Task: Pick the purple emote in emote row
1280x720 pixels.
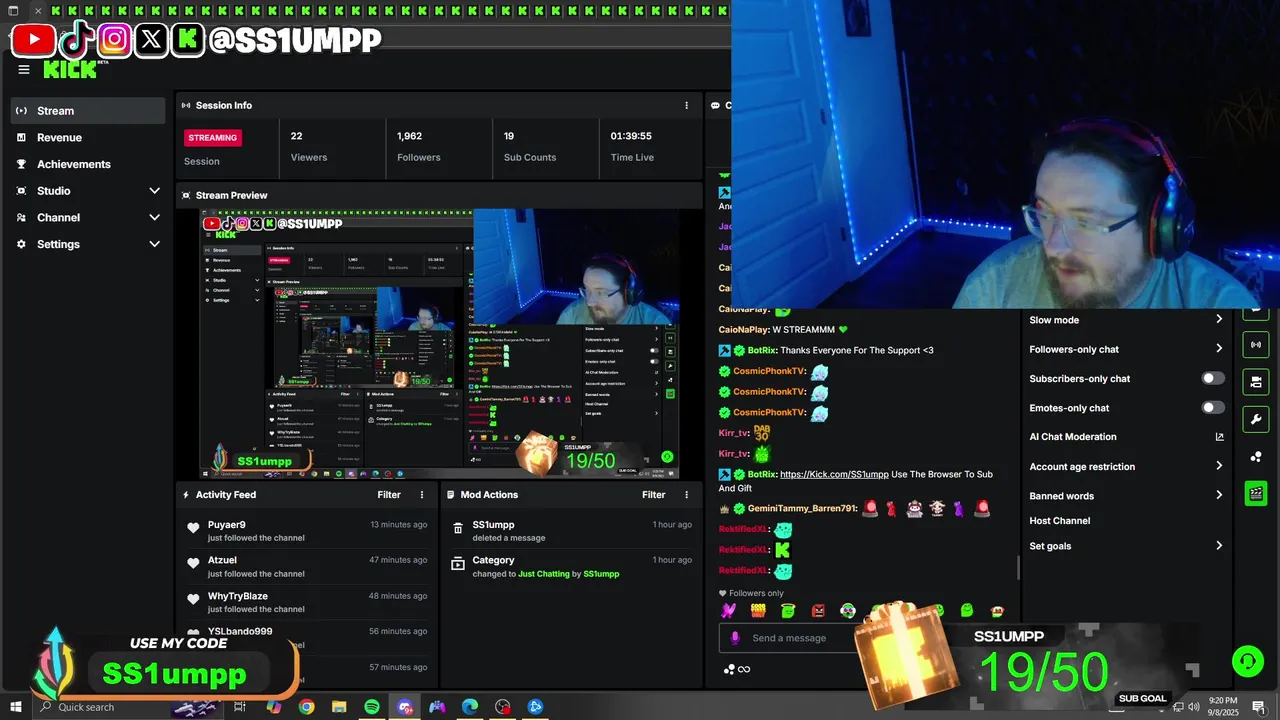Action: click(x=729, y=611)
